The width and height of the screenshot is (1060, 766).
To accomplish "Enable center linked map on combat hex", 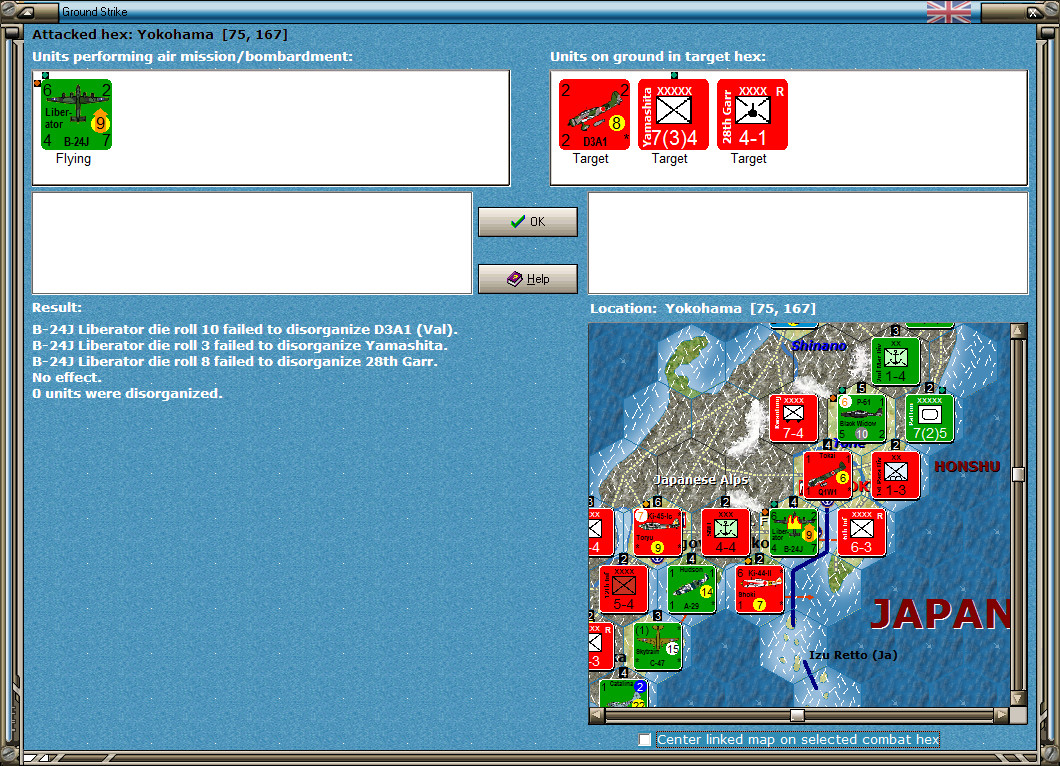I will tap(645, 740).
